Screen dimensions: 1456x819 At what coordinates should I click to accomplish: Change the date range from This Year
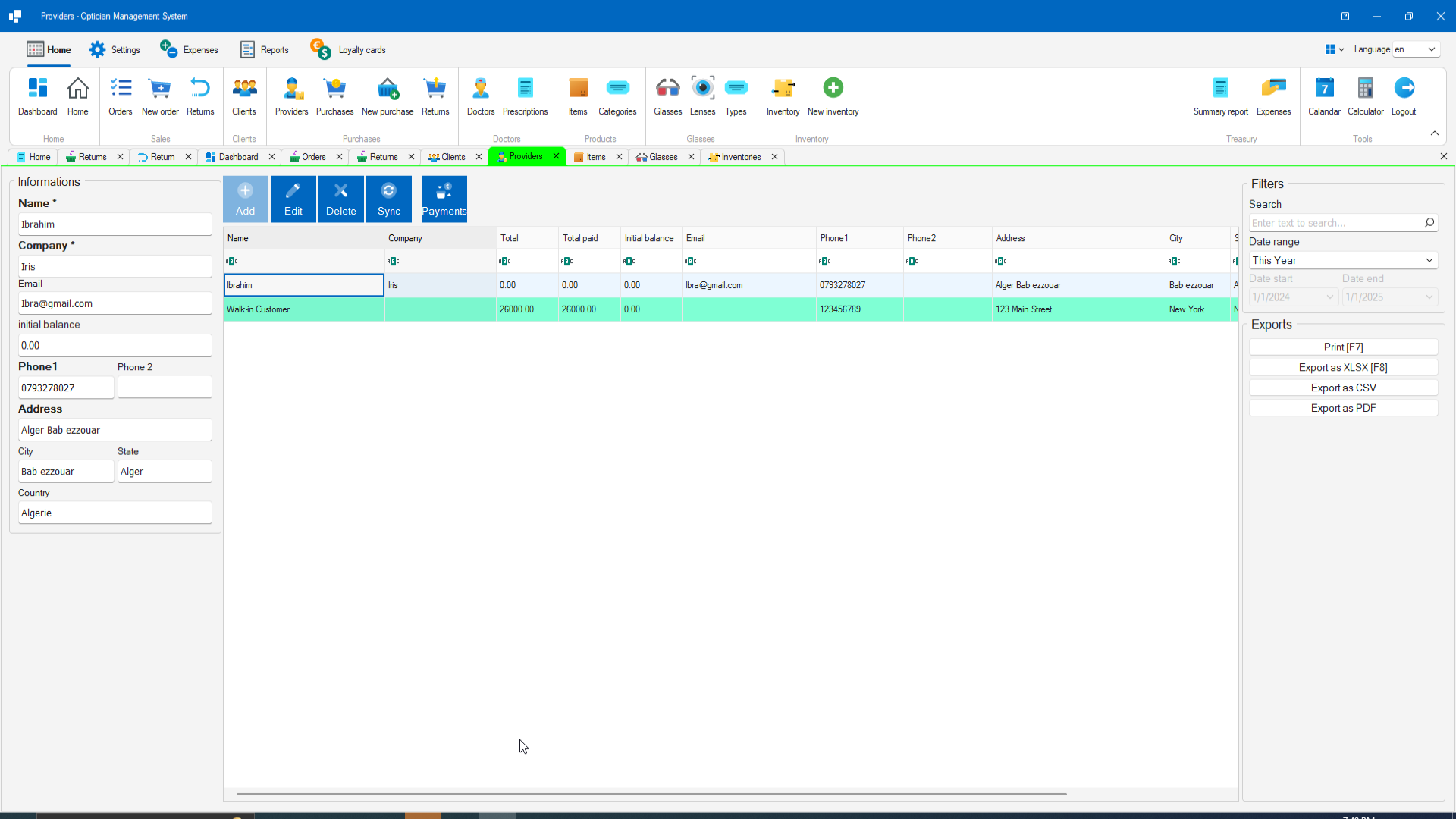tap(1342, 260)
